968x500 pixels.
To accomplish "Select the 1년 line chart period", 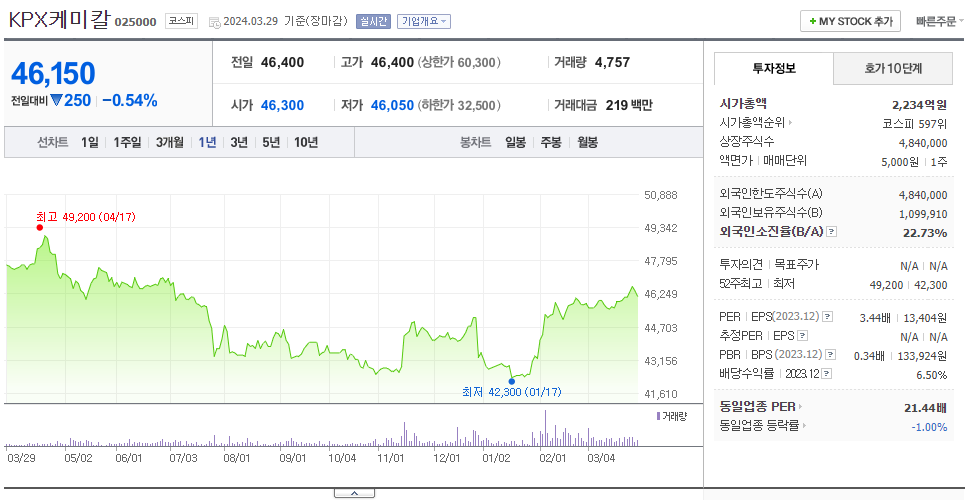I will click(x=207, y=143).
